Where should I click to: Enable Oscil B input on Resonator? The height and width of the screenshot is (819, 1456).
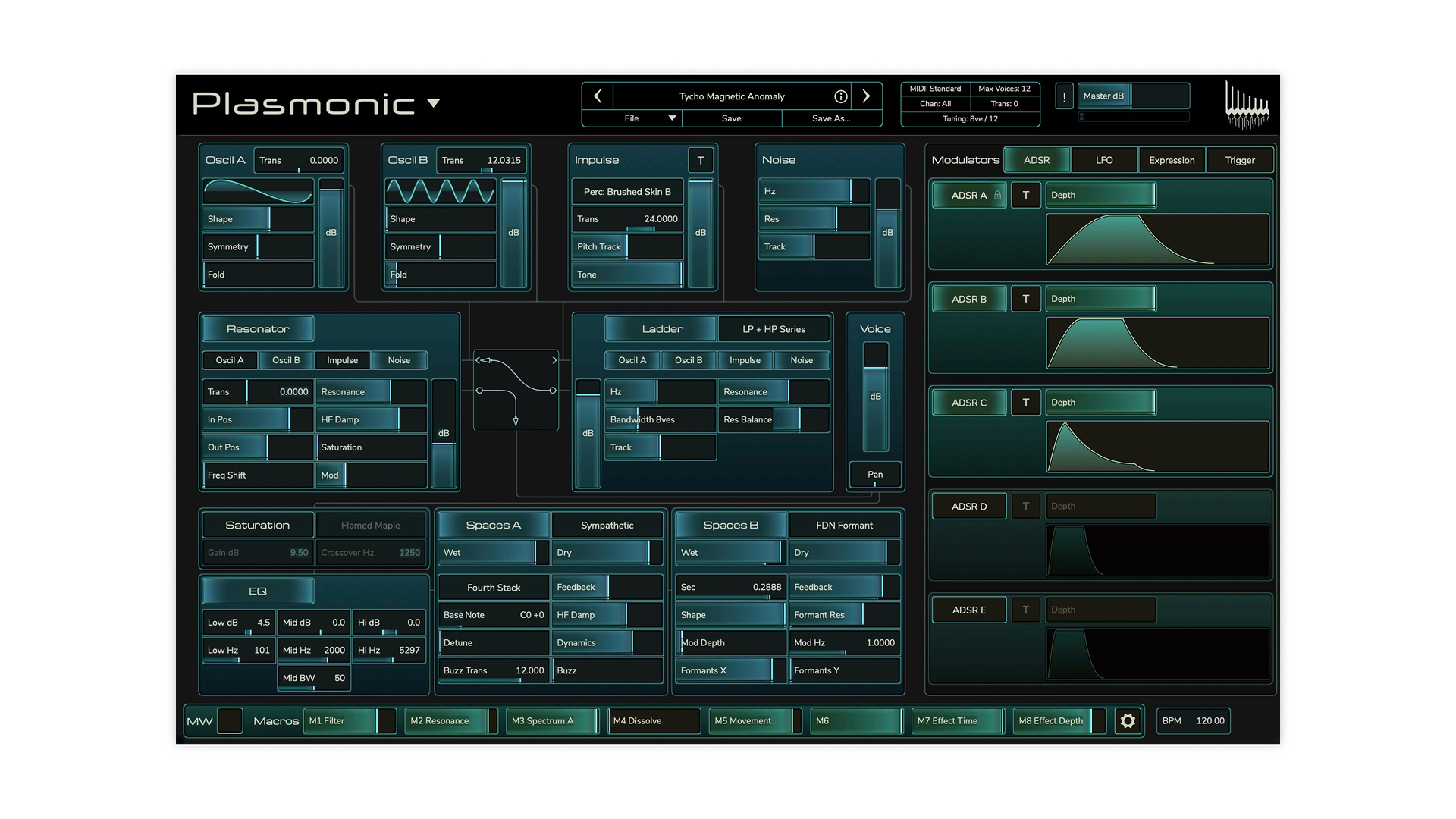pos(286,360)
